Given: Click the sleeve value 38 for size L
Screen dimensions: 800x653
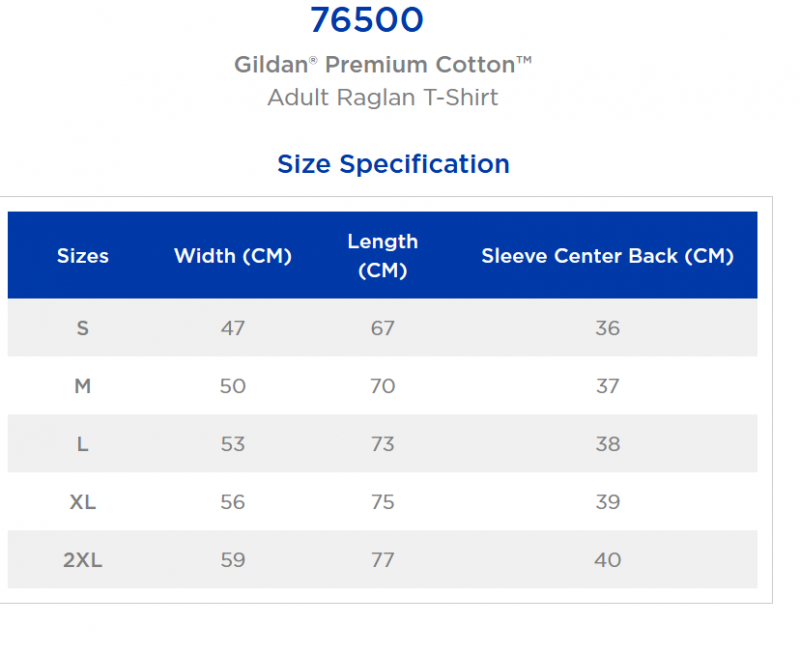Looking at the screenshot, I should [608, 444].
